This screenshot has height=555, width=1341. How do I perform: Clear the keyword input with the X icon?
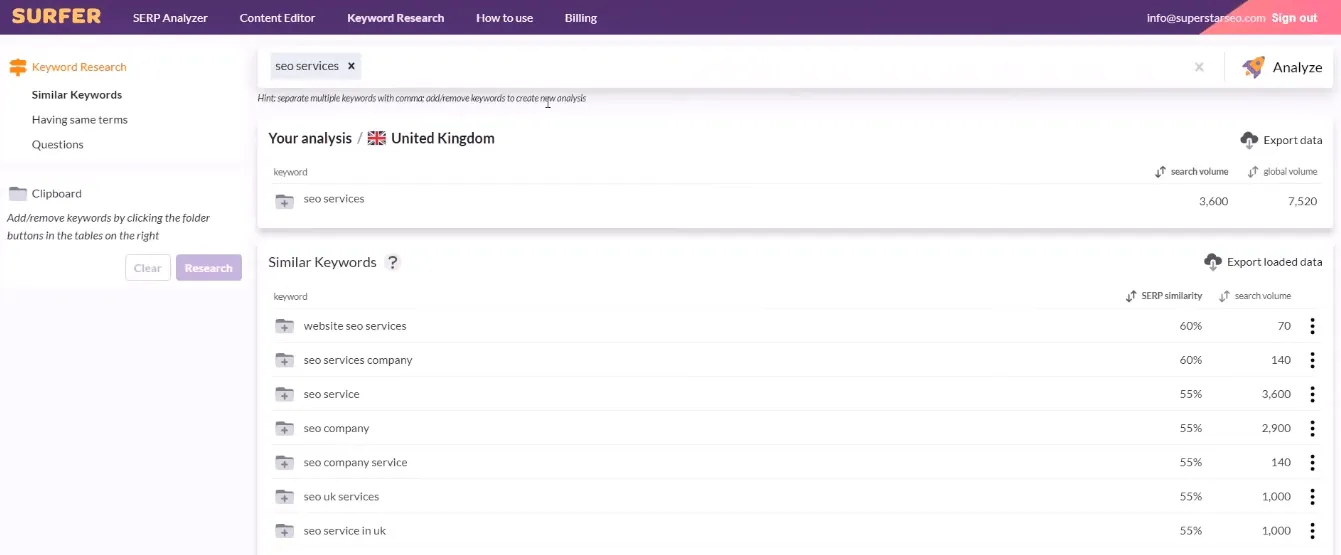pyautogui.click(x=1199, y=67)
